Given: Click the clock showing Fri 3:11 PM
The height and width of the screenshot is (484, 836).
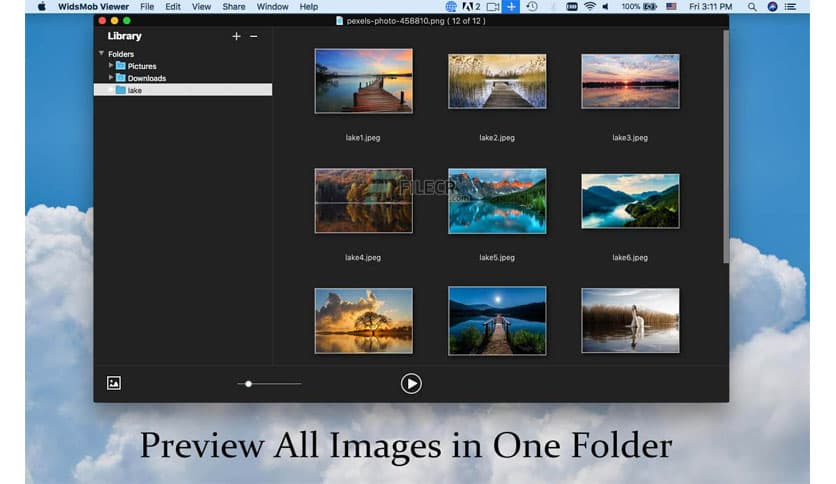Looking at the screenshot, I should tap(710, 6).
